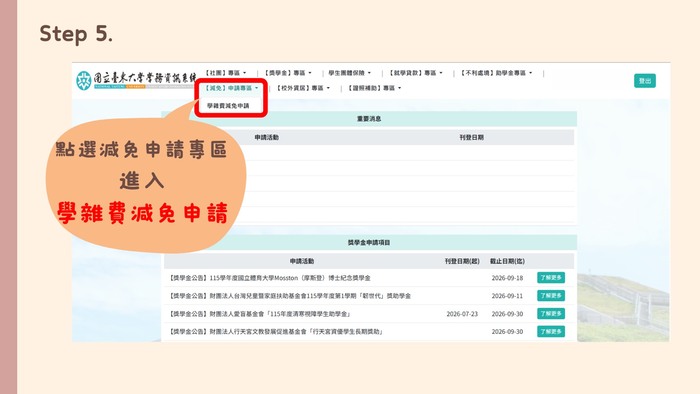Image resolution: width=700 pixels, height=394 pixels.
Task: Expand the 【就學貸款】專區 menu
Action: [416, 73]
